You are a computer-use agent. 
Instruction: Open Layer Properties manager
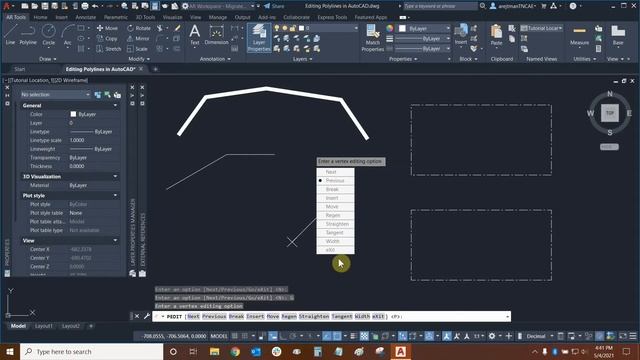click(x=259, y=38)
